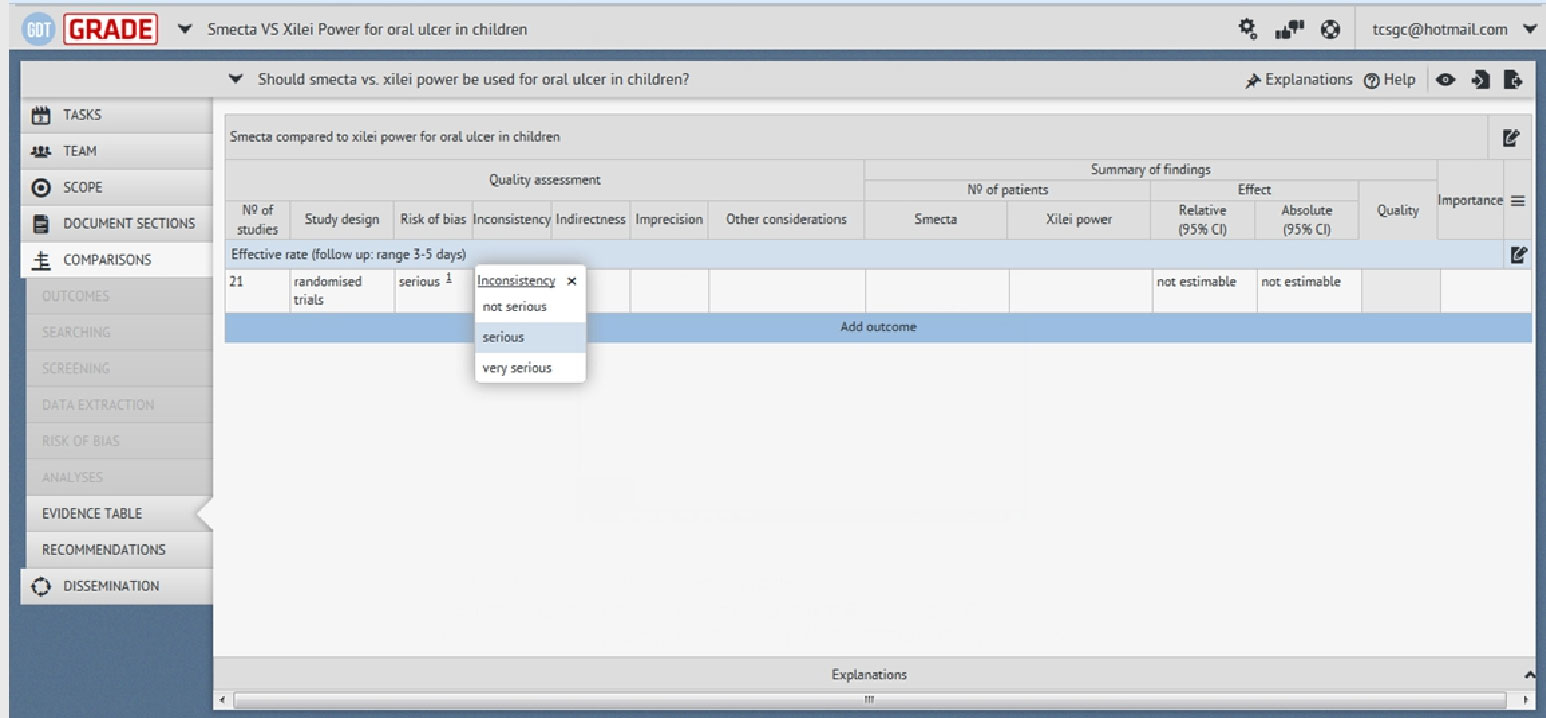Viewport: 1546px width, 718px height.
Task: Click the 'Indirectness' column header
Action: click(591, 220)
